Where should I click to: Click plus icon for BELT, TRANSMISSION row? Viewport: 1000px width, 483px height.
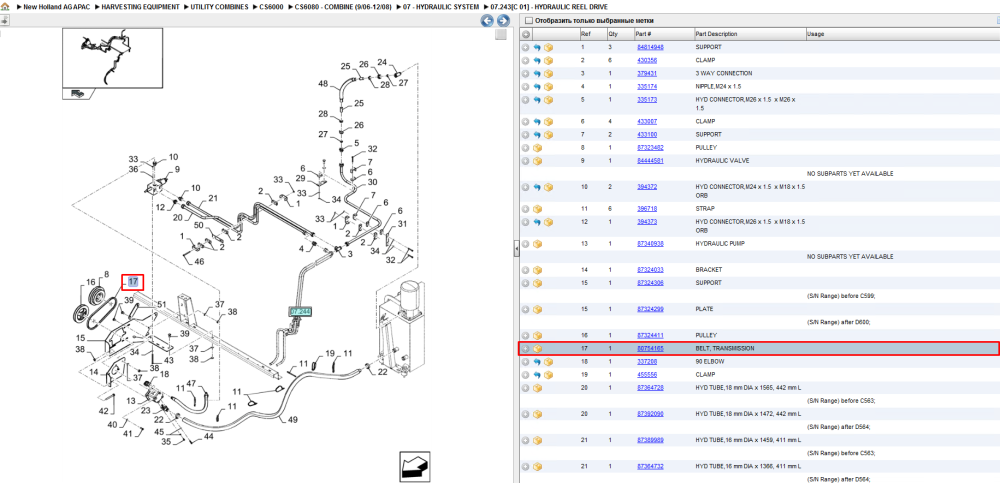coord(526,348)
